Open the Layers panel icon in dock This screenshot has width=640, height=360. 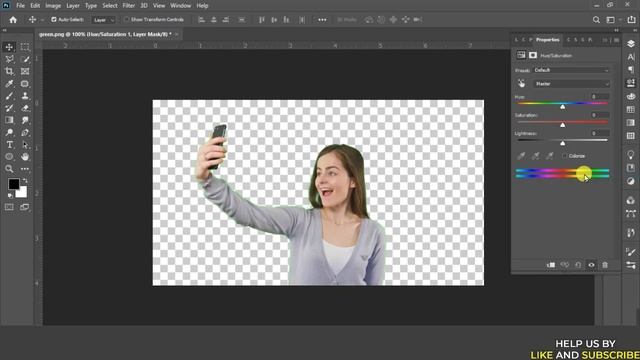(631, 44)
